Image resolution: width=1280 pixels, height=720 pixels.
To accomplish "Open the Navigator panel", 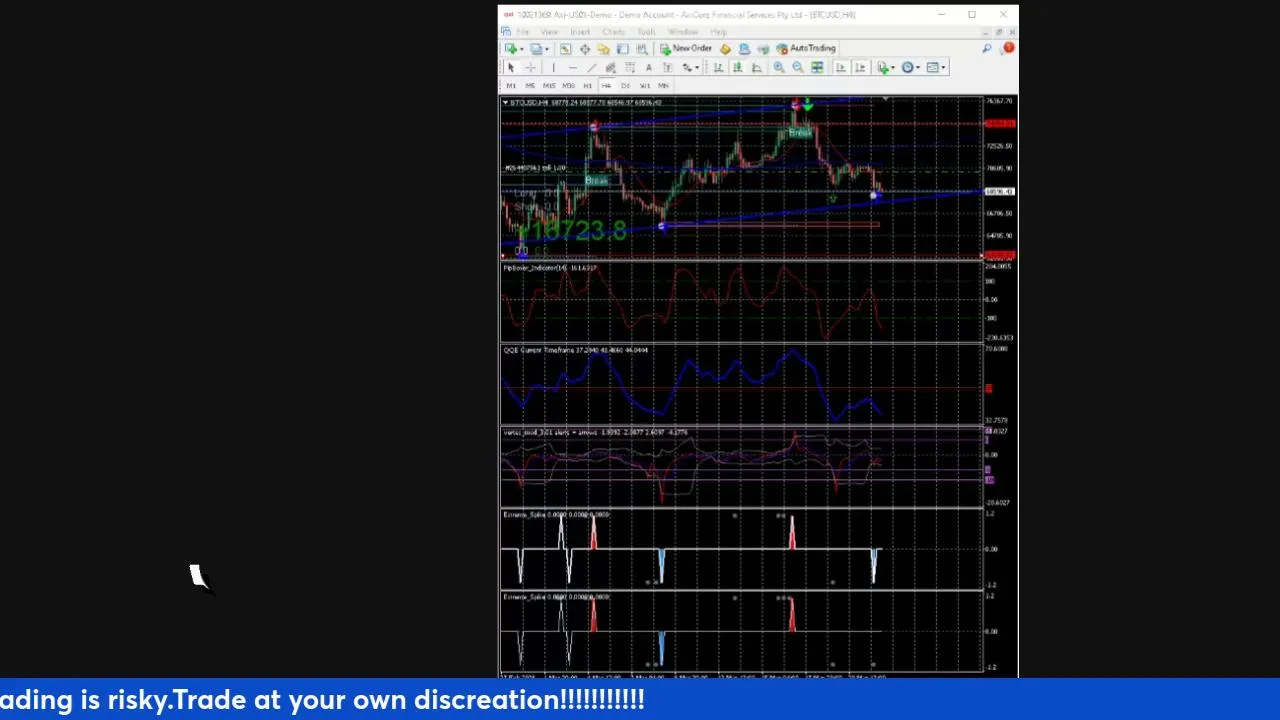I will point(604,49).
